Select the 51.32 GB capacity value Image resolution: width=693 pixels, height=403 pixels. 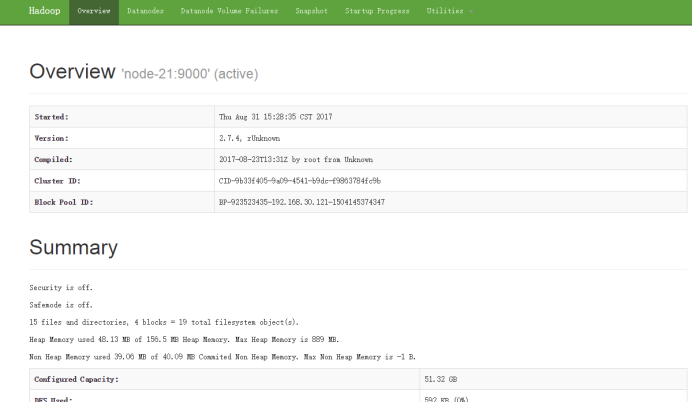(x=441, y=379)
